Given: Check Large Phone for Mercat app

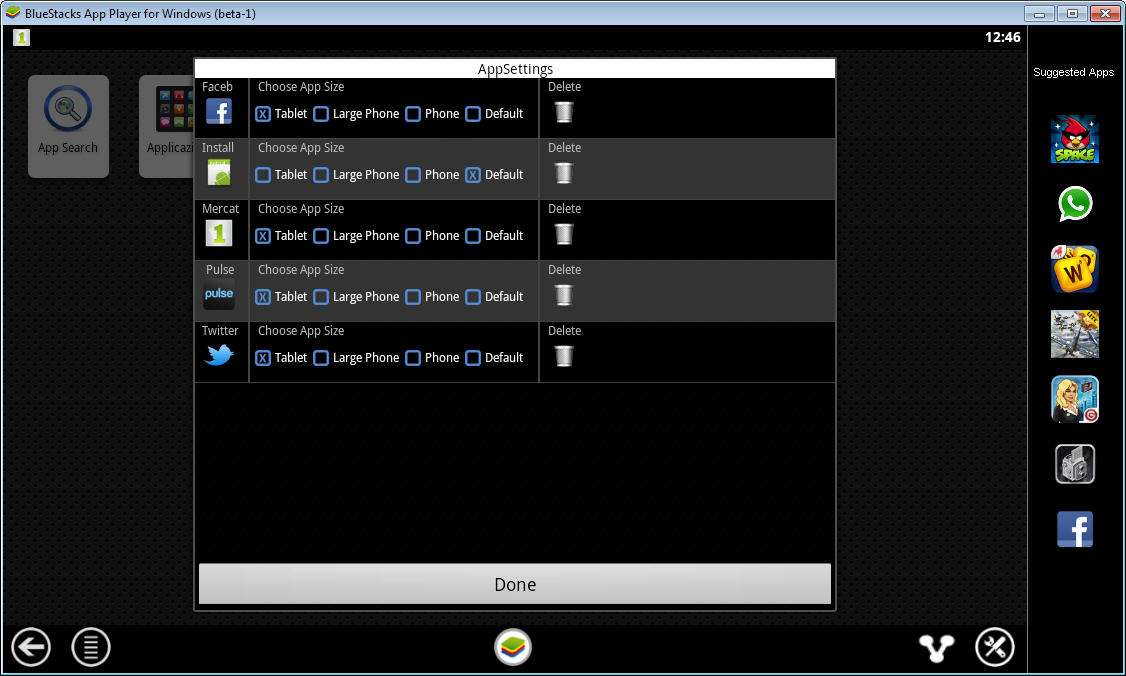Looking at the screenshot, I should tap(321, 236).
